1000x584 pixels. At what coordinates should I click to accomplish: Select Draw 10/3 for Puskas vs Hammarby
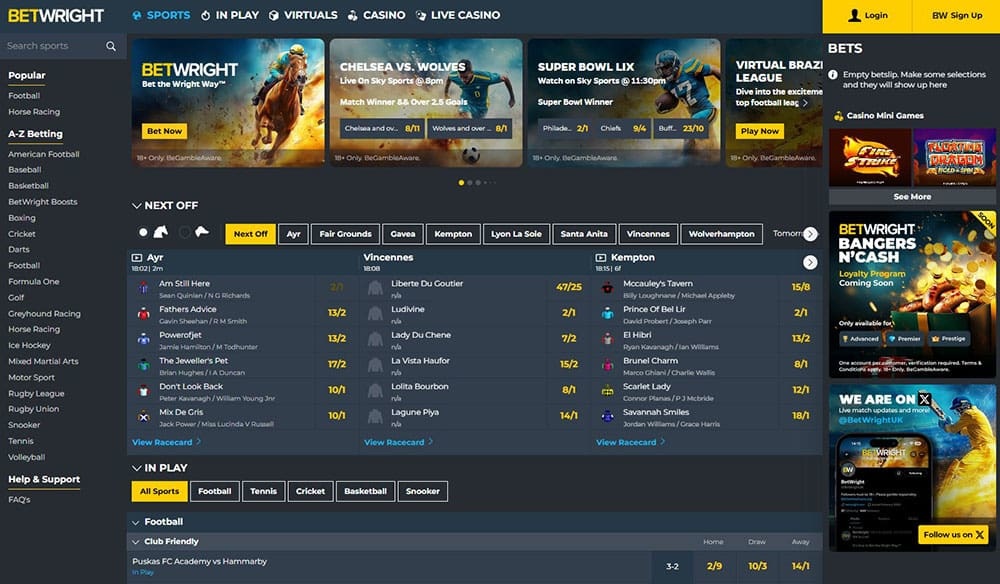point(757,566)
